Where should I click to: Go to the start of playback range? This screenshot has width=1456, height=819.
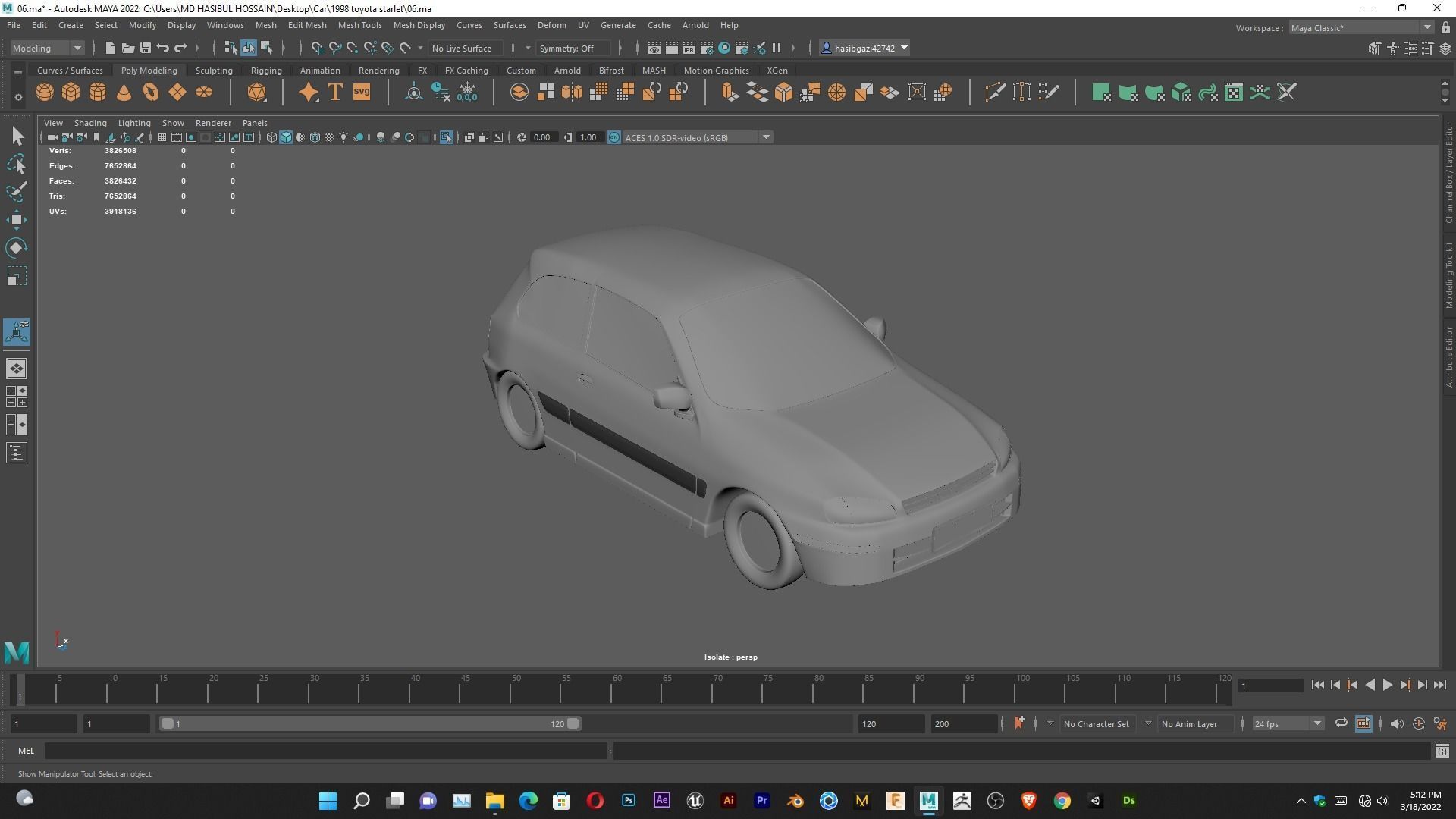pyautogui.click(x=1317, y=685)
